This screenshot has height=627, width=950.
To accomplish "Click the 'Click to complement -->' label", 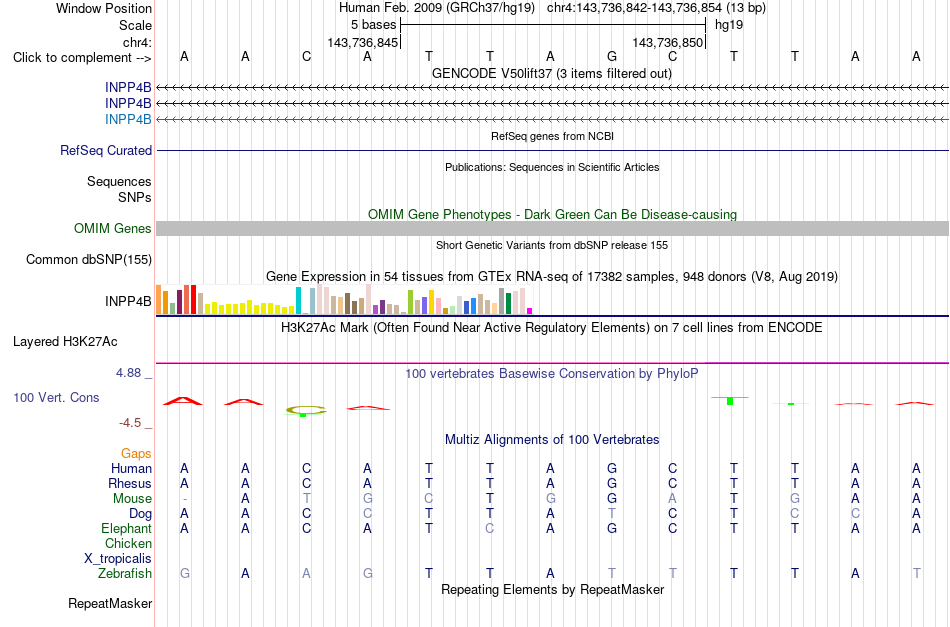I will point(82,58).
